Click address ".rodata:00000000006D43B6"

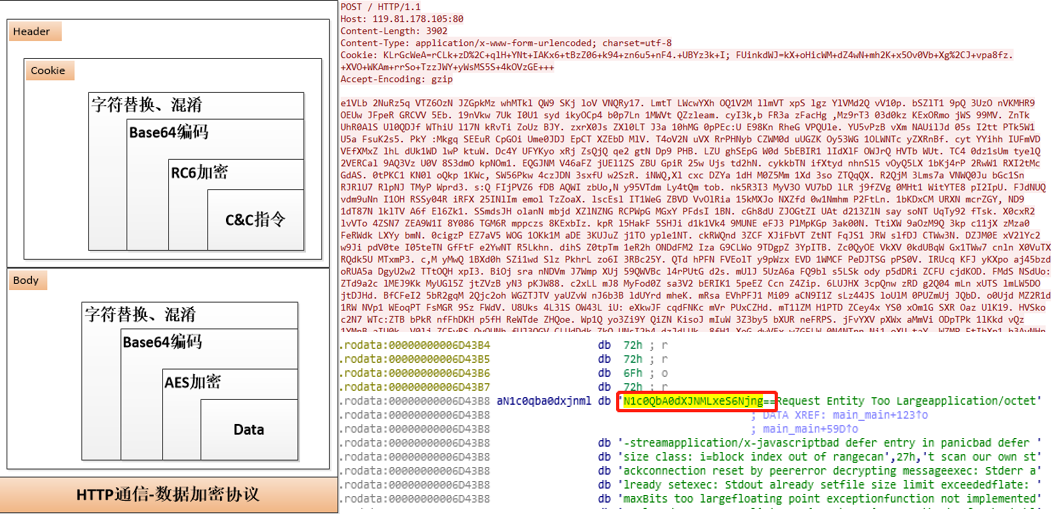tap(415, 373)
